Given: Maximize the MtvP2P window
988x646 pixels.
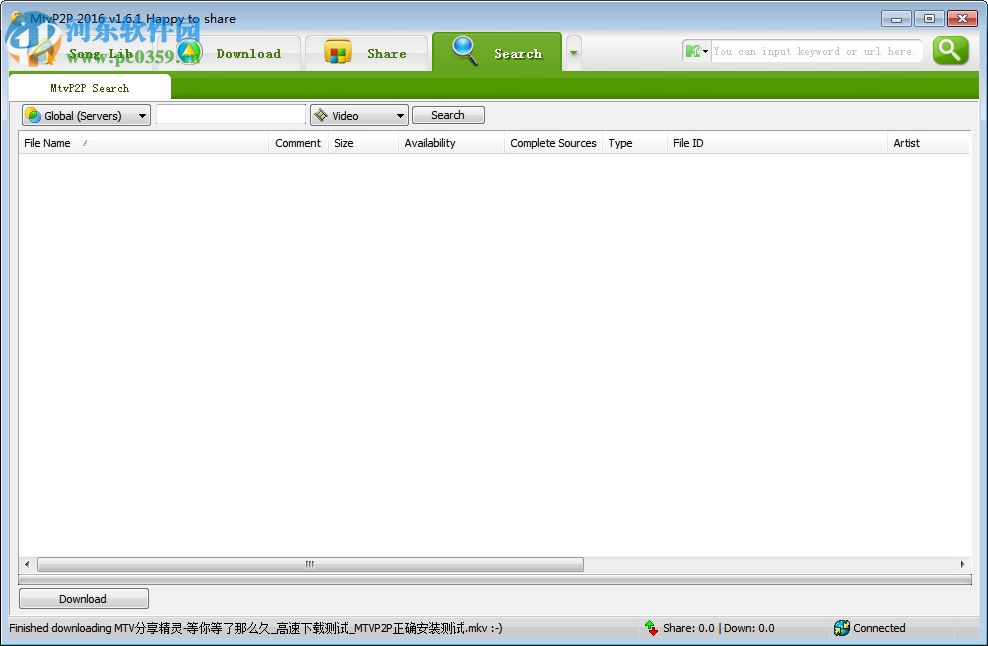Looking at the screenshot, I should [929, 19].
